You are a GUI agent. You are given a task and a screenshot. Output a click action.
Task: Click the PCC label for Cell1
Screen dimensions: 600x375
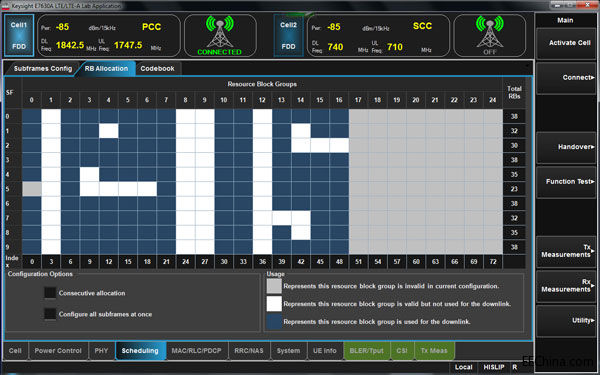pyautogui.click(x=152, y=27)
